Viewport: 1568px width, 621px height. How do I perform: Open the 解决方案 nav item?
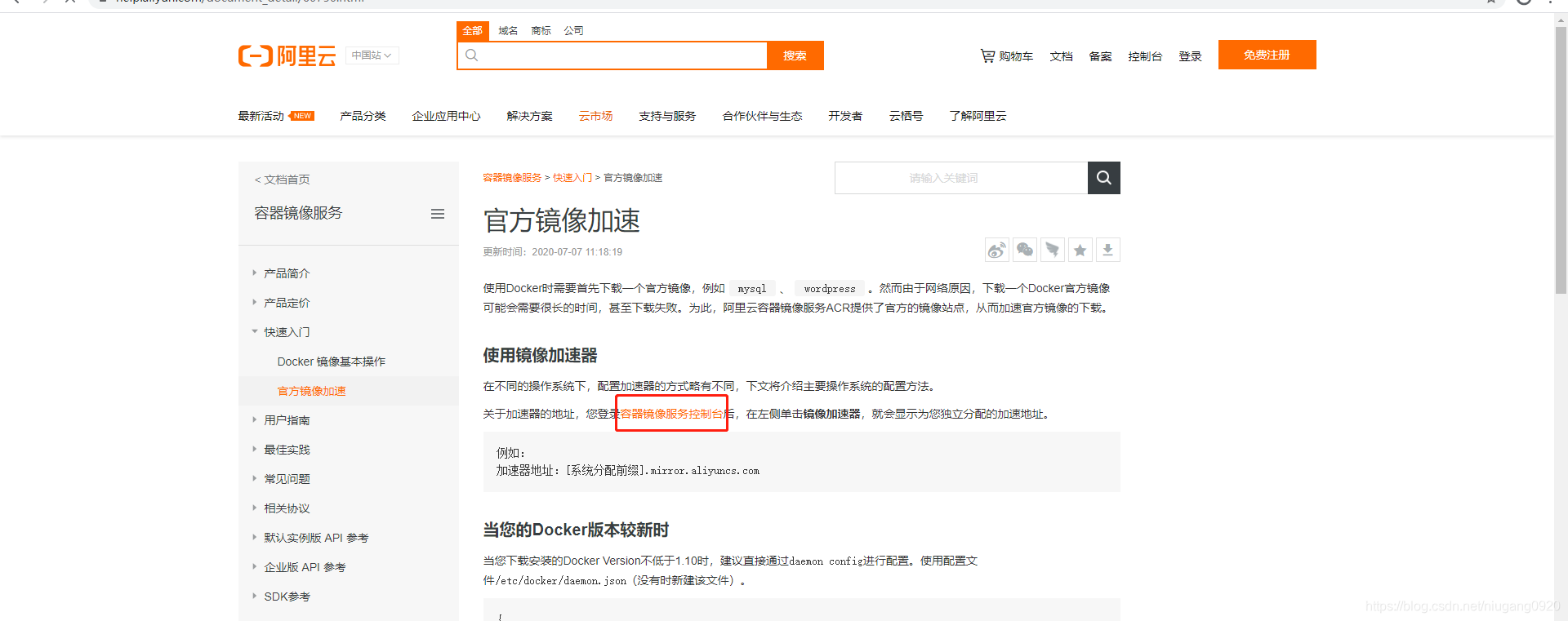(x=529, y=116)
